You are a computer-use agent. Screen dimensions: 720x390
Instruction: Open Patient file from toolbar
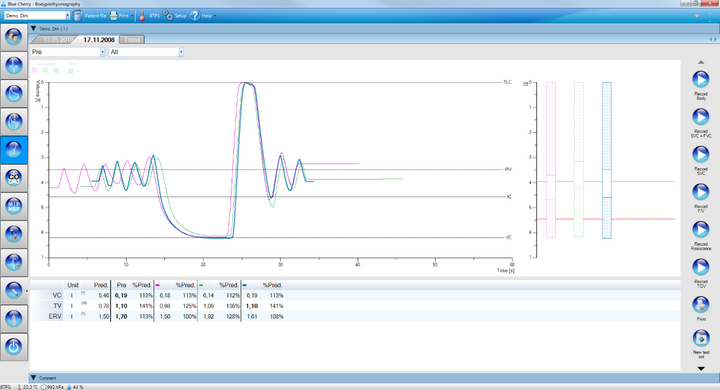(x=90, y=16)
